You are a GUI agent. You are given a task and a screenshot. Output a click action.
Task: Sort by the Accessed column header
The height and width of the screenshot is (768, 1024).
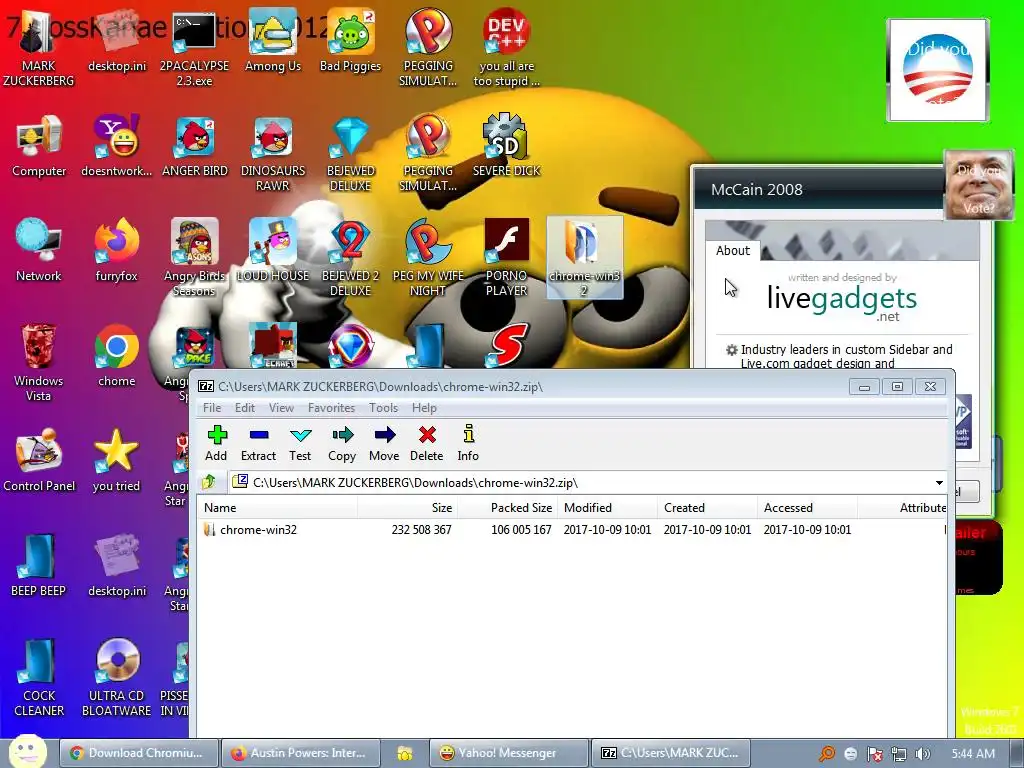point(807,507)
